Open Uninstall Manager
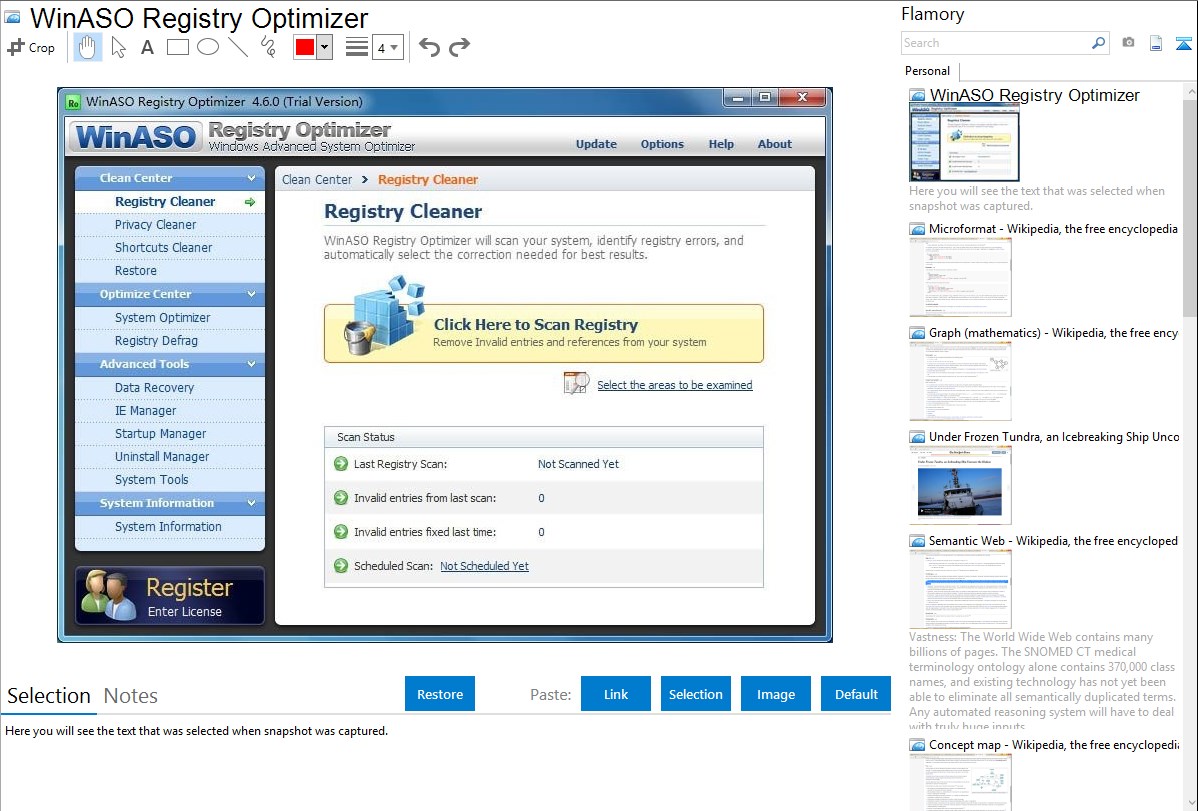 pos(170,456)
